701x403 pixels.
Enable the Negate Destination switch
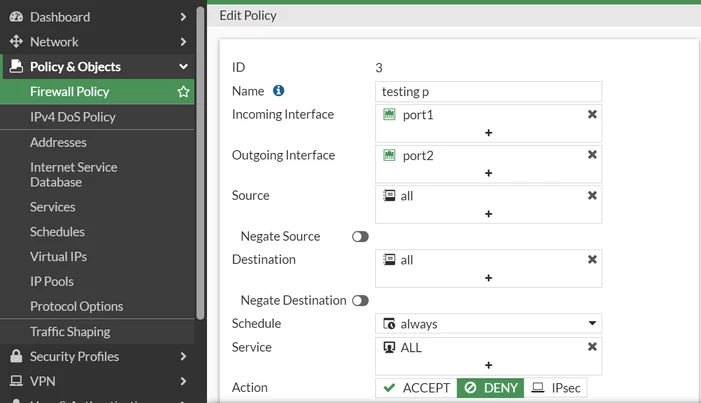coord(360,301)
